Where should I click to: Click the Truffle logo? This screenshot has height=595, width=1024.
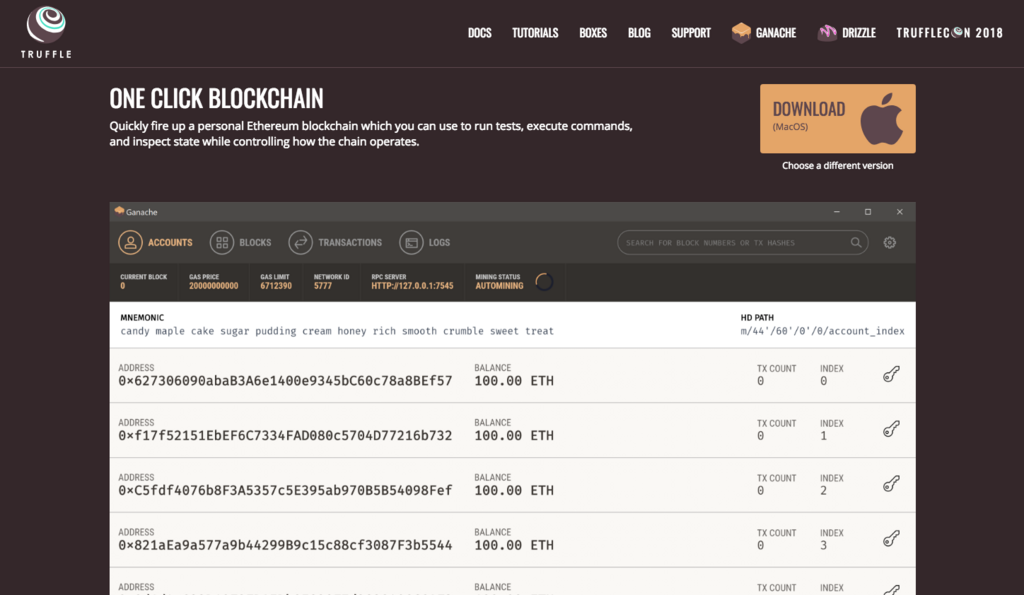(x=46, y=32)
